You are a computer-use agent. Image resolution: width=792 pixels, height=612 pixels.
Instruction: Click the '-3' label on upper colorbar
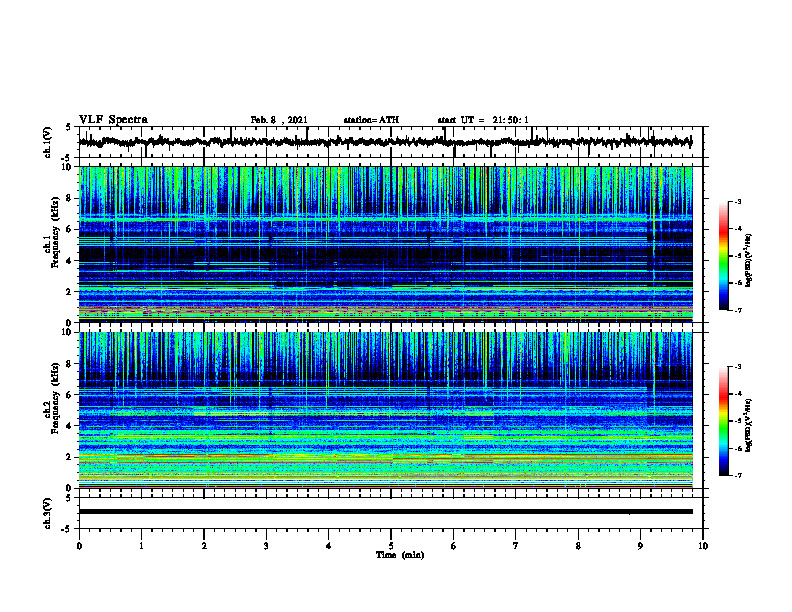738,202
